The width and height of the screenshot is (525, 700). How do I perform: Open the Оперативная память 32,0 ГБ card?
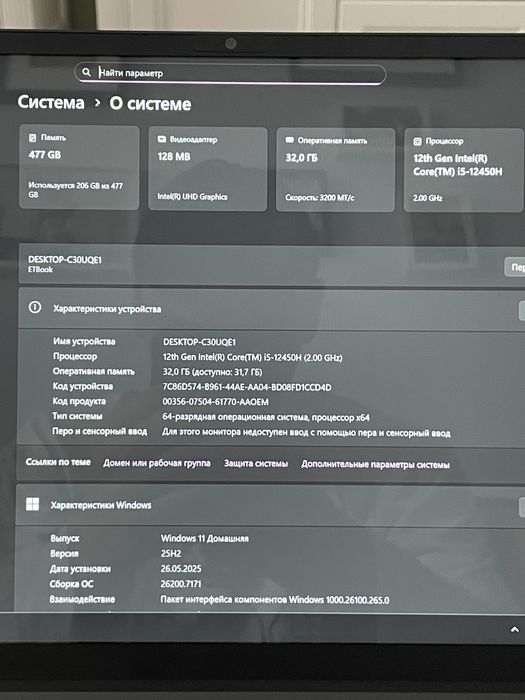(336, 170)
